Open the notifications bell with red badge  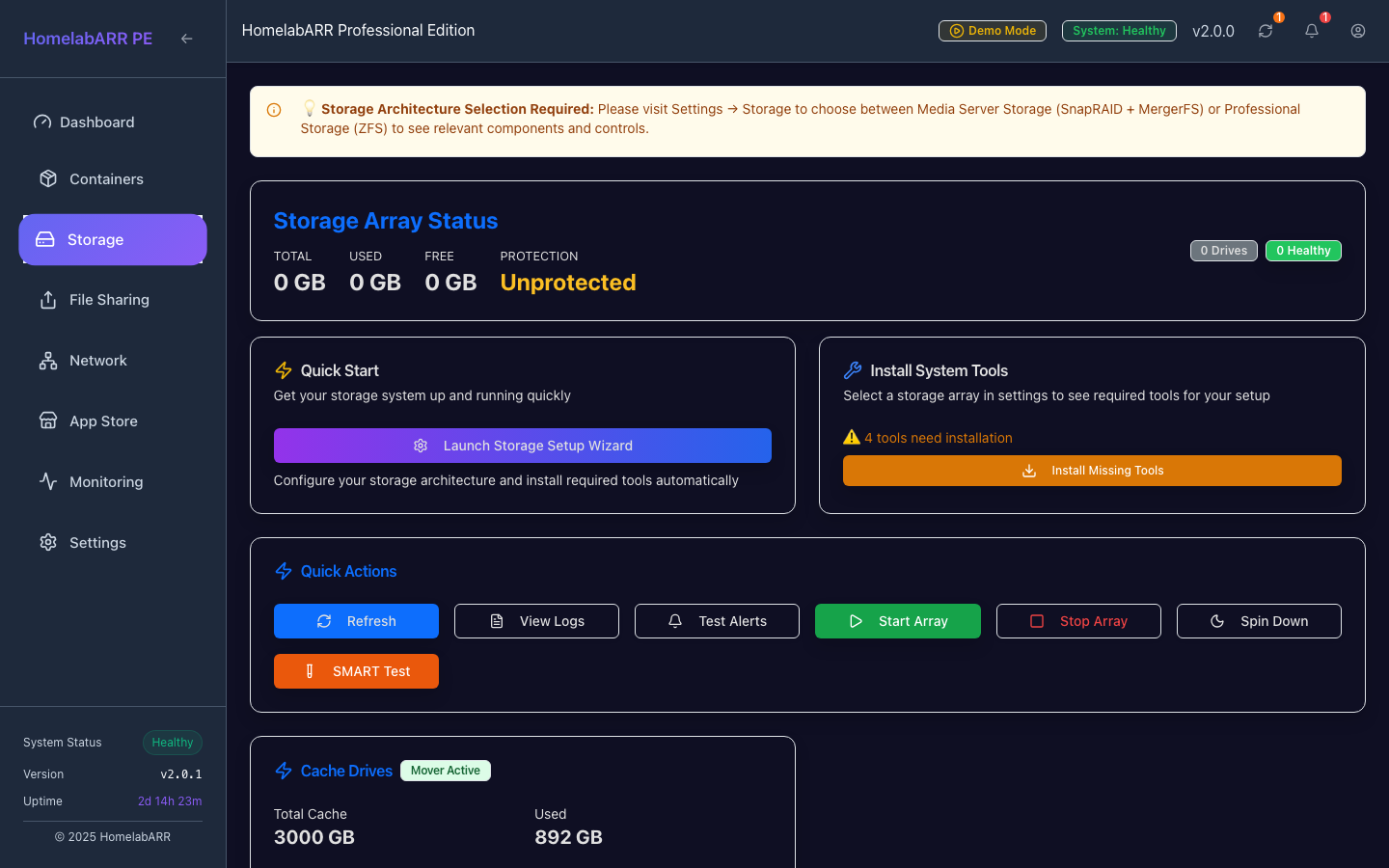[x=1311, y=31]
